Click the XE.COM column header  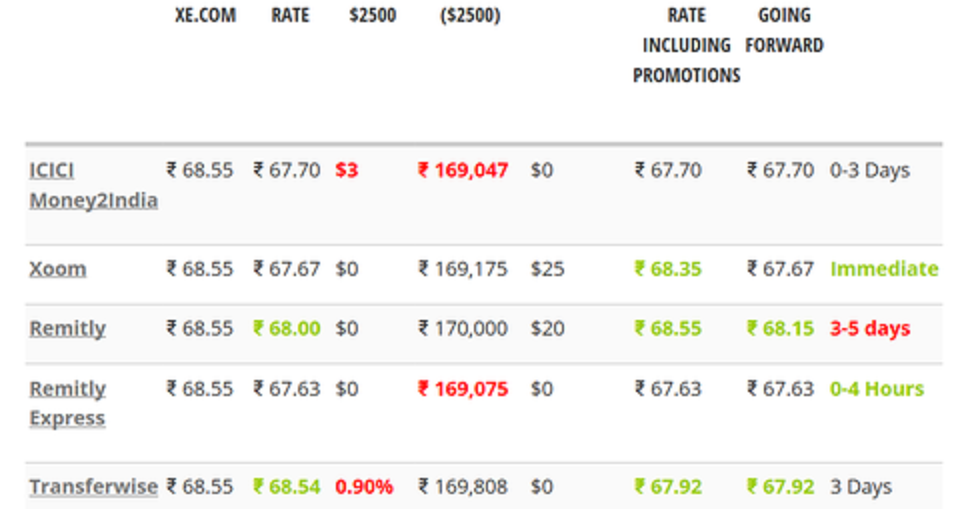point(204,16)
